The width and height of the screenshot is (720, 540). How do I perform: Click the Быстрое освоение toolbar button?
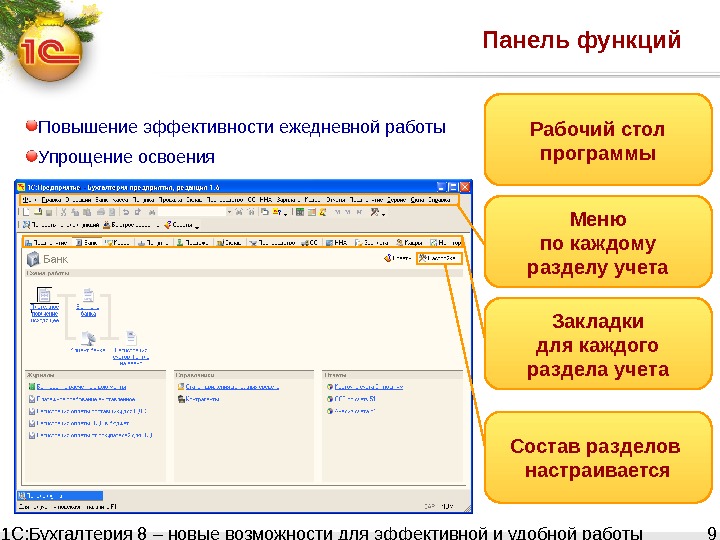tap(131, 225)
